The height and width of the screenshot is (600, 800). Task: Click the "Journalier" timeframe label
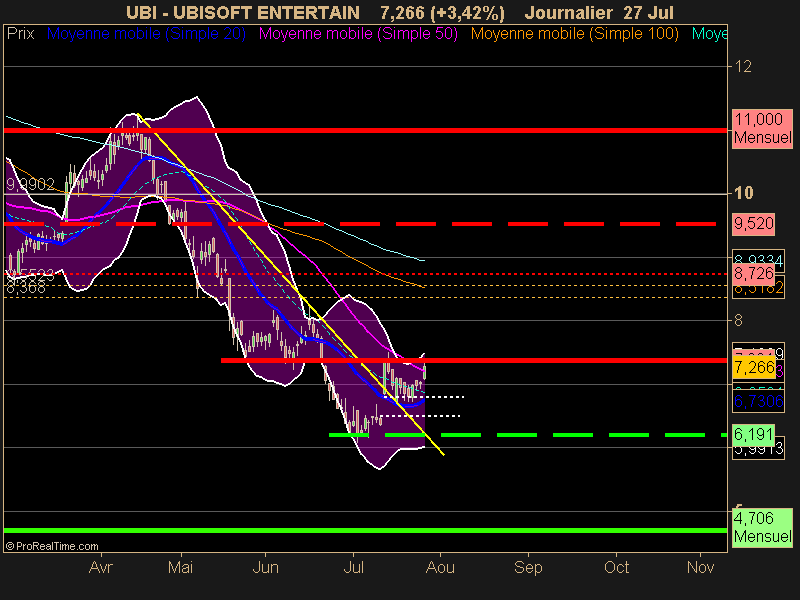pyautogui.click(x=568, y=13)
